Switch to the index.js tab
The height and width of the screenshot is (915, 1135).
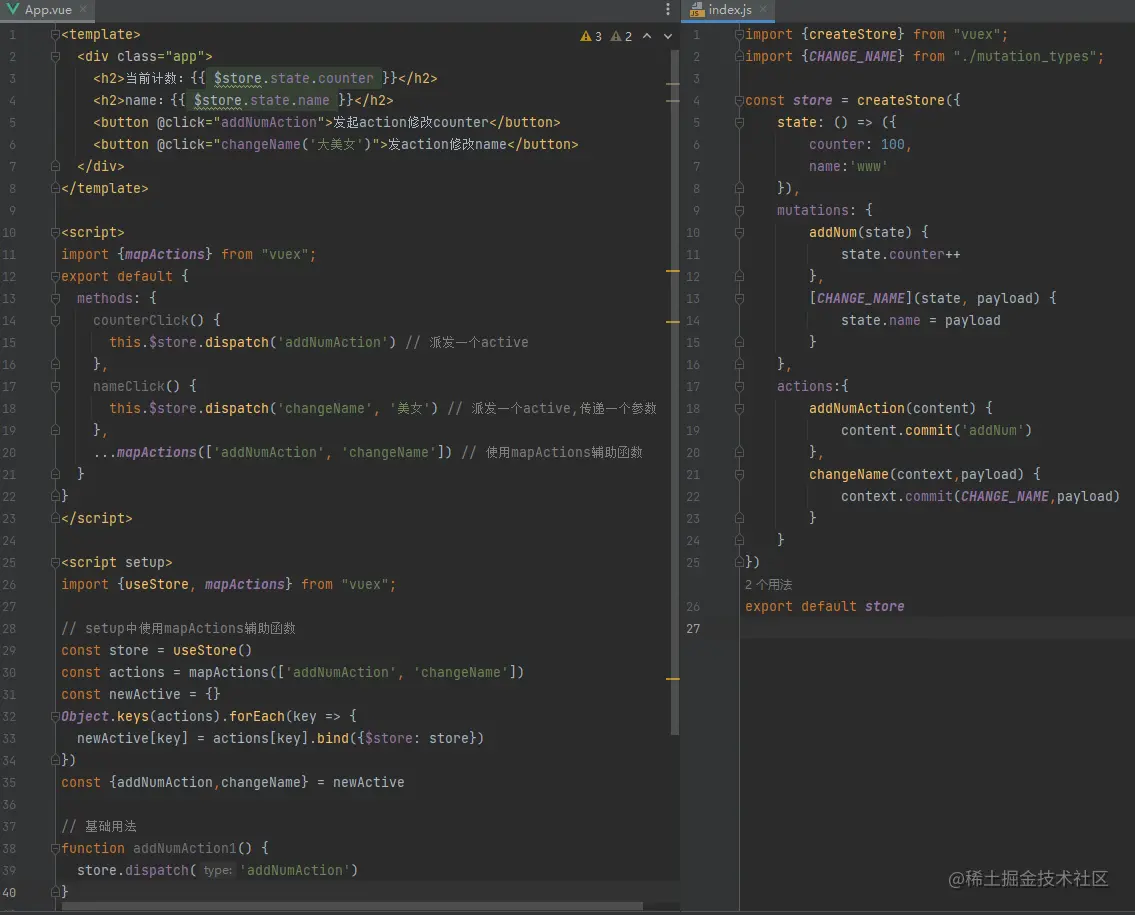(727, 9)
